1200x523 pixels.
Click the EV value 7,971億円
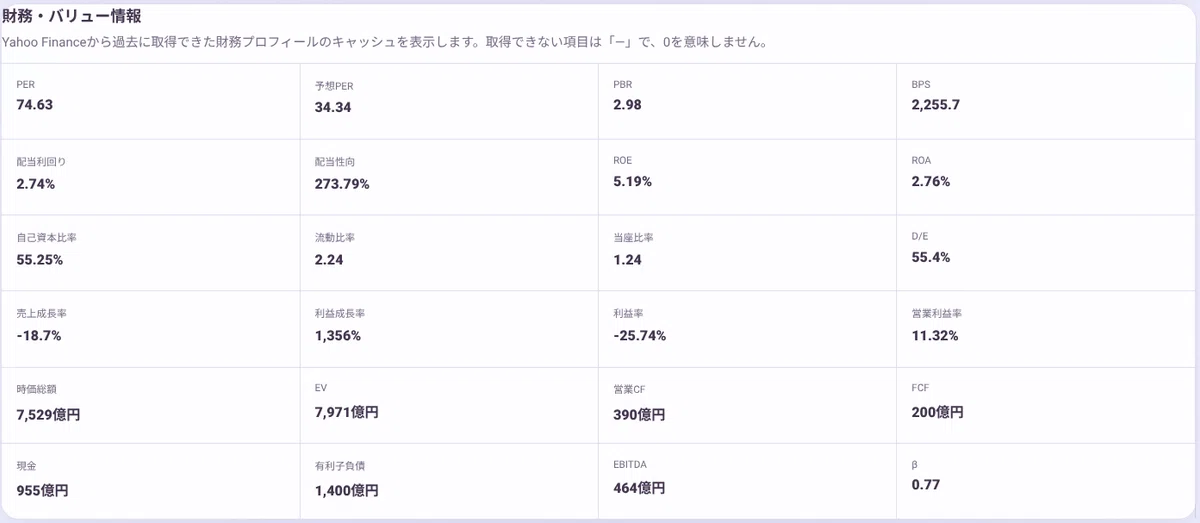(x=346, y=412)
